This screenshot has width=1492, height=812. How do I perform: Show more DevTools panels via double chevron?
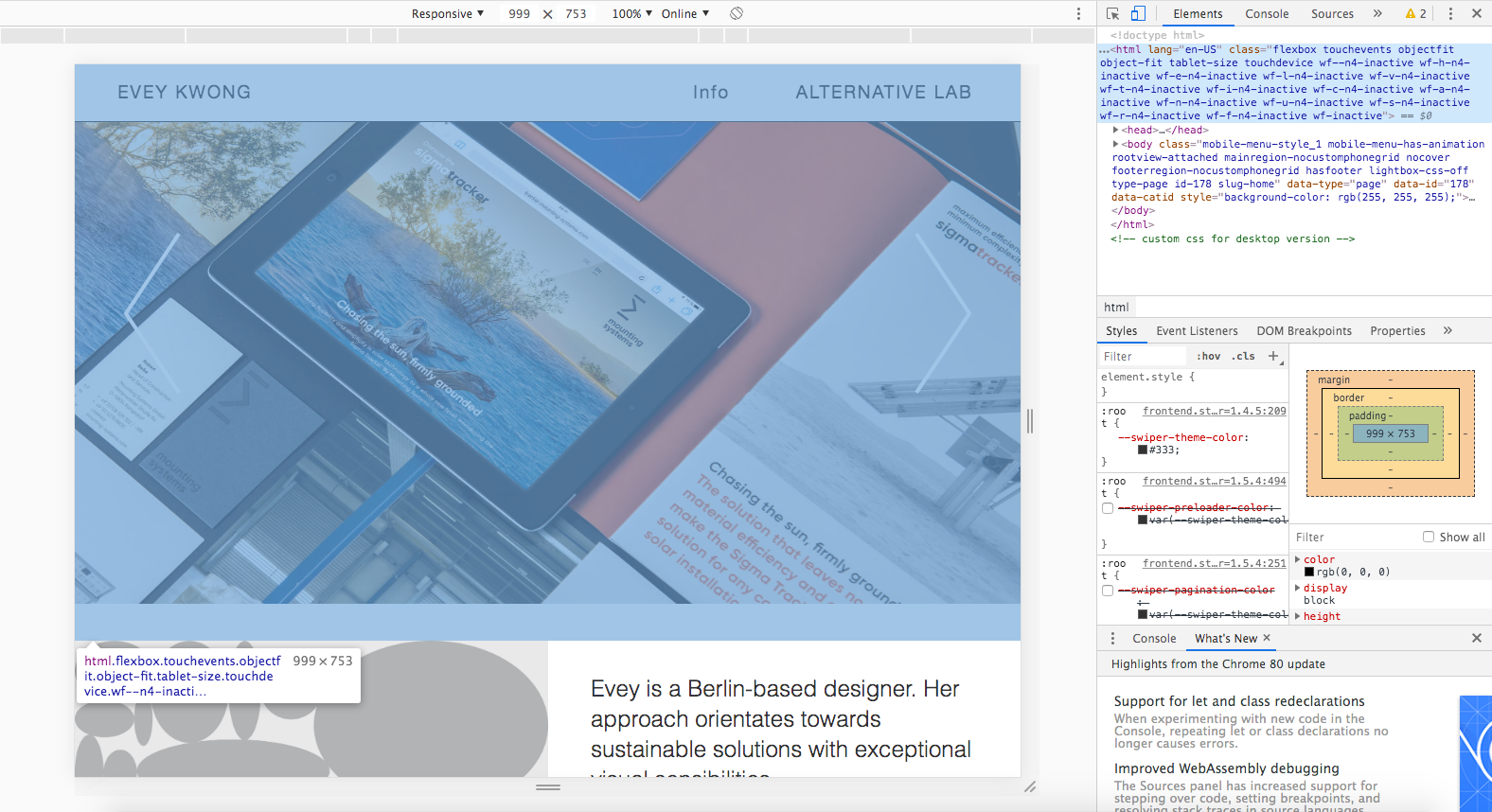(x=1377, y=13)
